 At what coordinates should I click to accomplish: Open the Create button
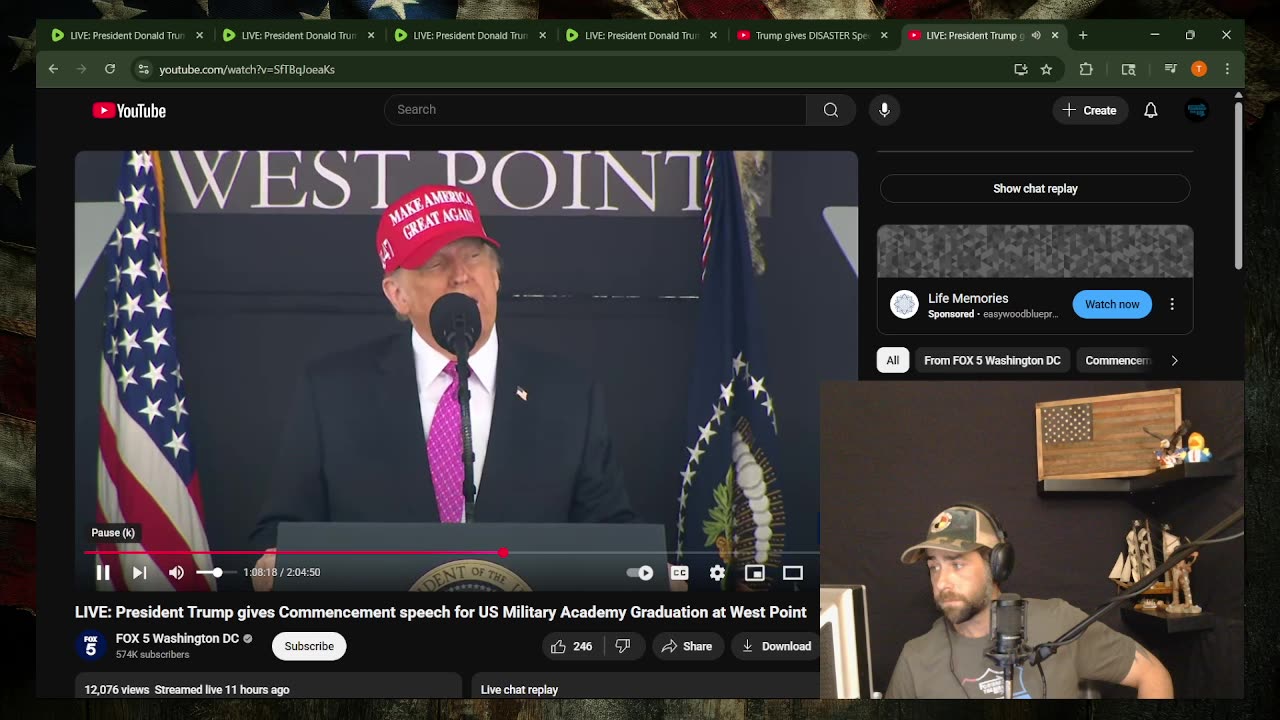(x=1090, y=110)
